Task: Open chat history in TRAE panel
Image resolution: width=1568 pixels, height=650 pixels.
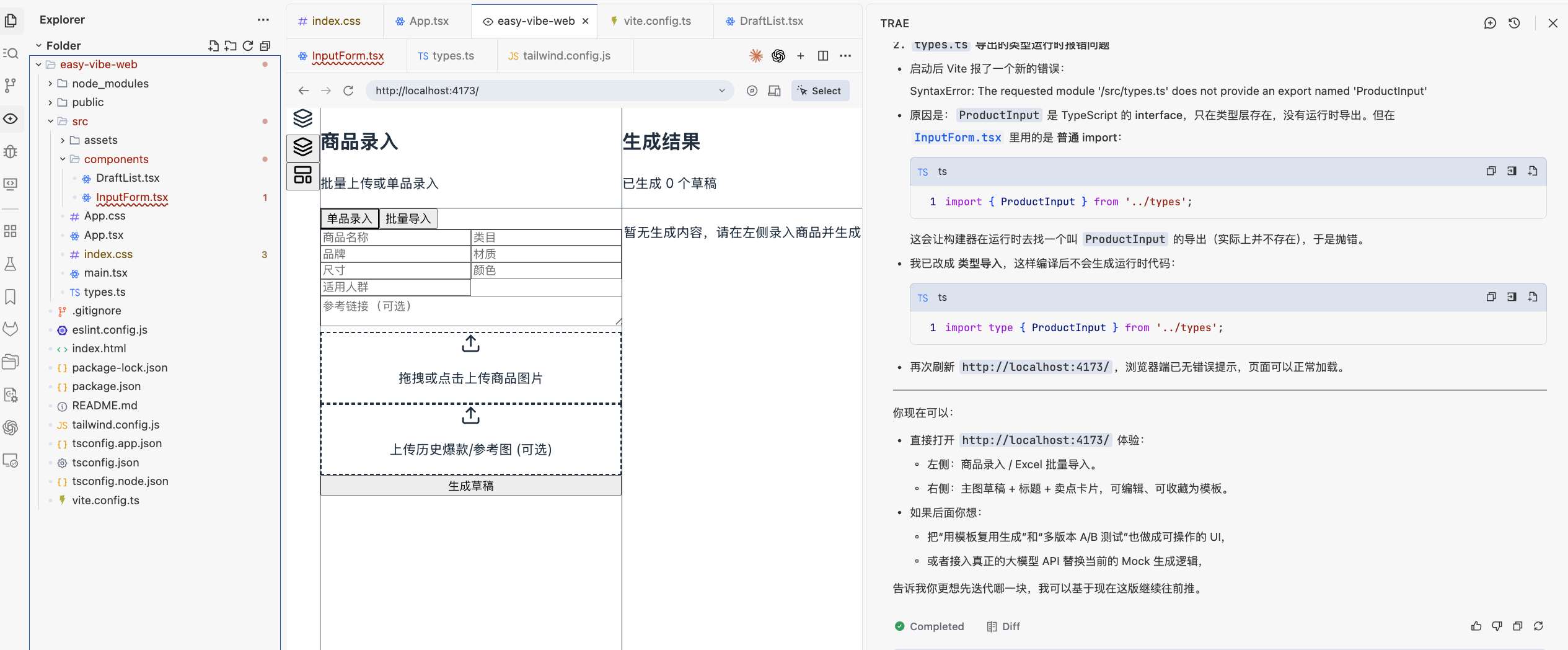Action: click(x=1514, y=23)
